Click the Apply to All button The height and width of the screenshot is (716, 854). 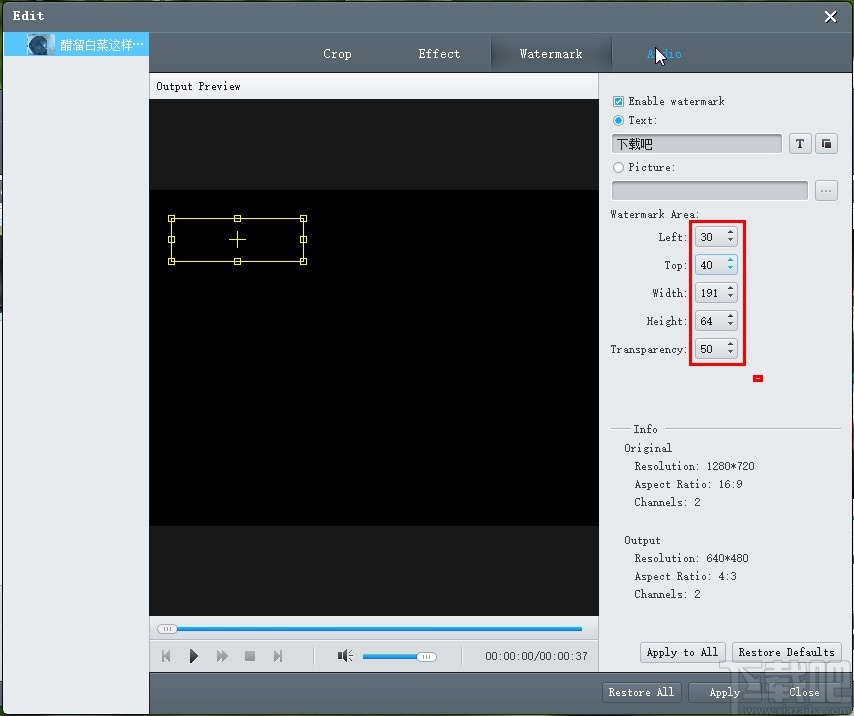pyautogui.click(x=682, y=652)
